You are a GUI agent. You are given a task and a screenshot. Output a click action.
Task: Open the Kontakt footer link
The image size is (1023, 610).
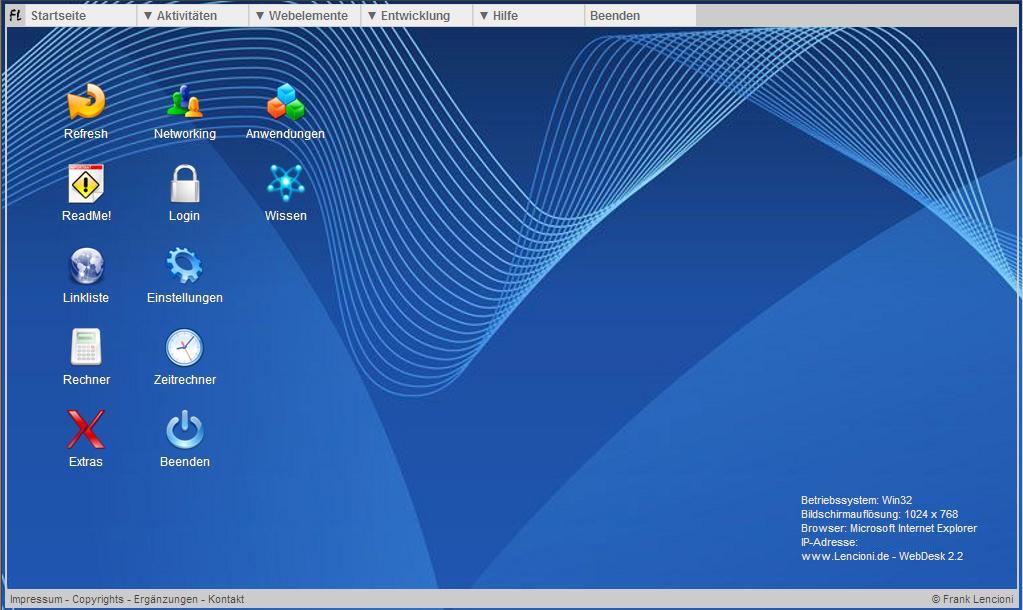pyautogui.click(x=226, y=599)
